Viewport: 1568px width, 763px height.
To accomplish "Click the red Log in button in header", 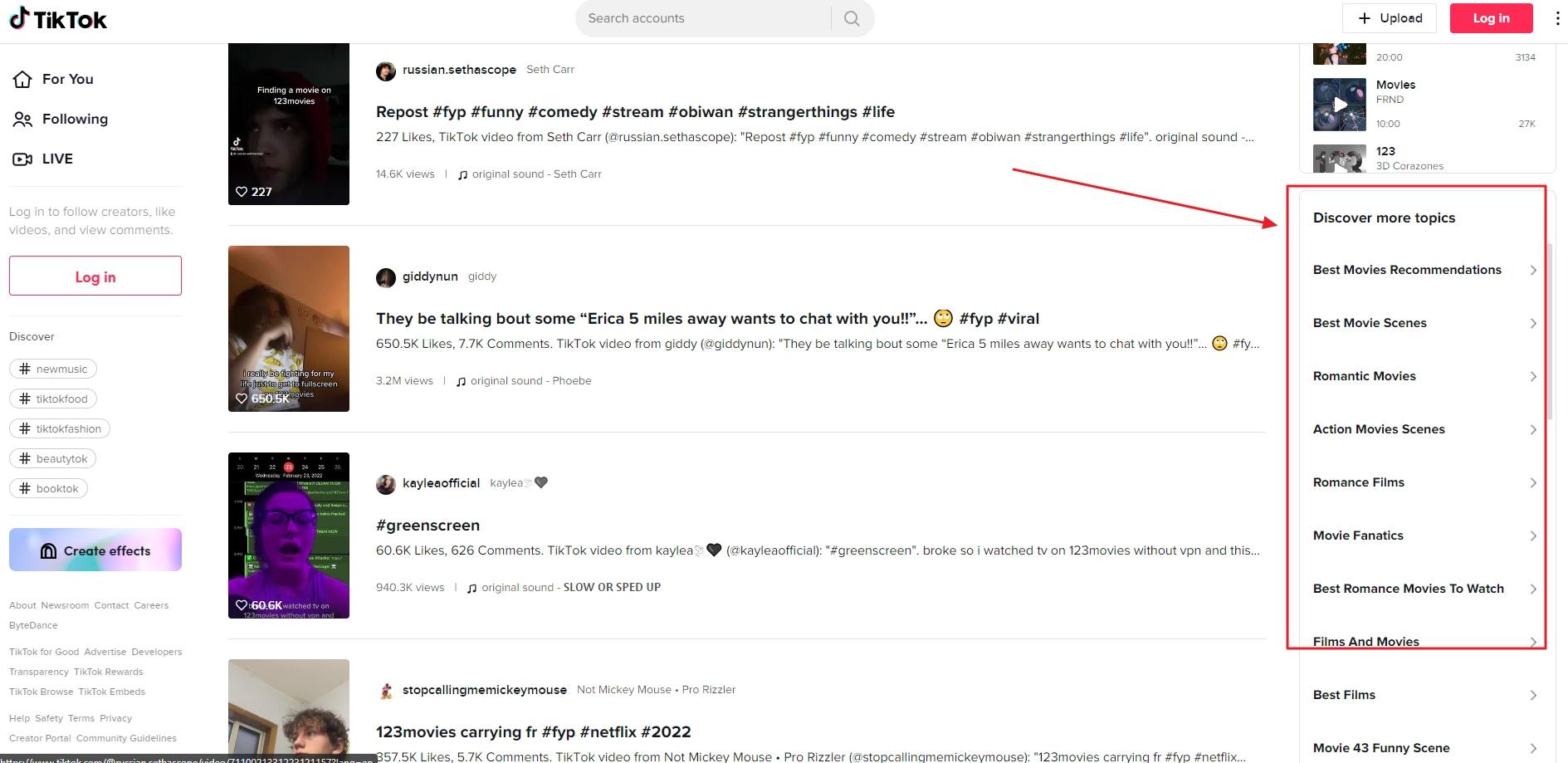I will 1491,18.
